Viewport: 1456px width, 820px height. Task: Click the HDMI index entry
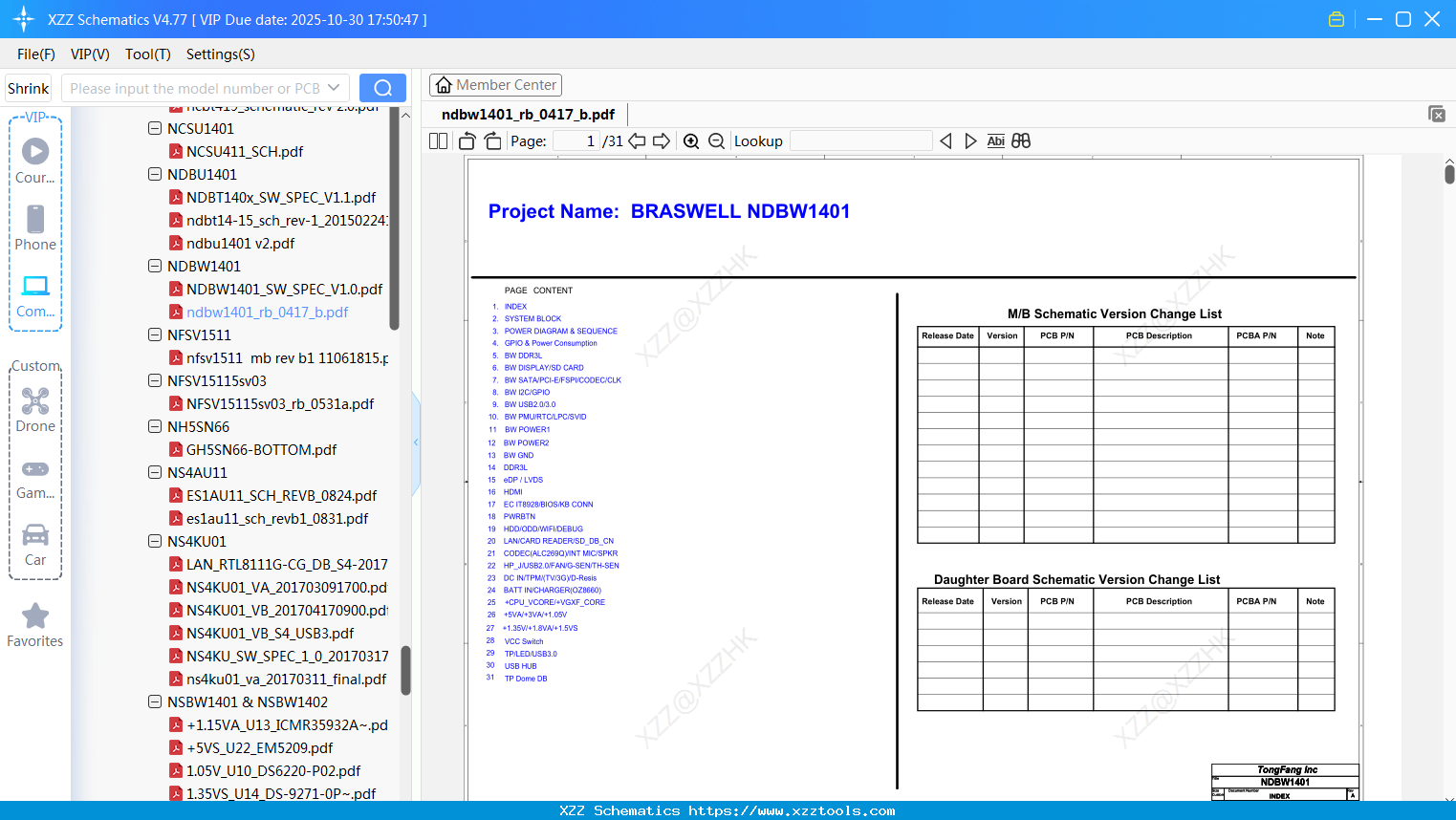[x=513, y=492]
